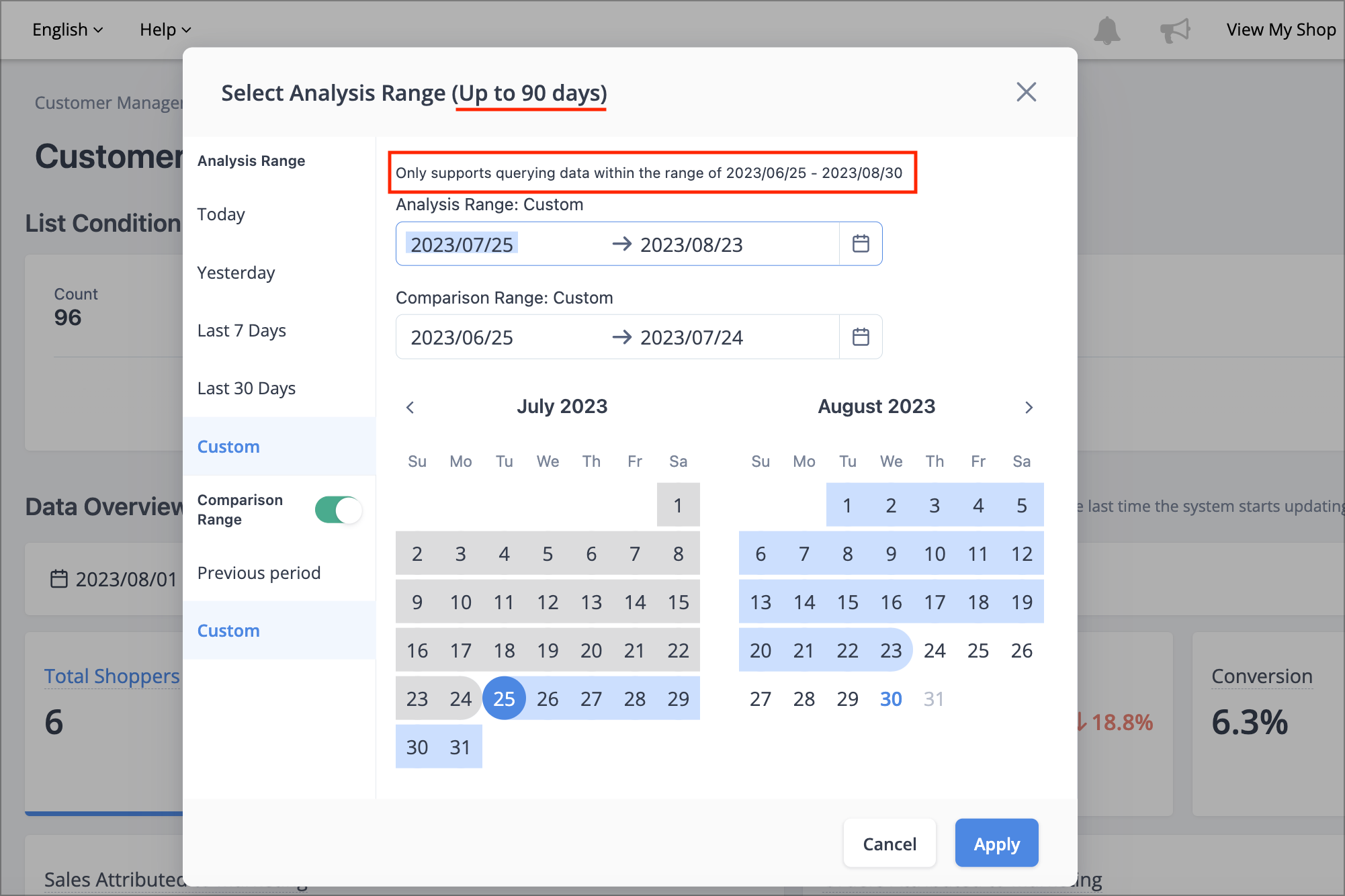The image size is (1345, 896).
Task: Pick August 30 in the calendar
Action: point(891,699)
